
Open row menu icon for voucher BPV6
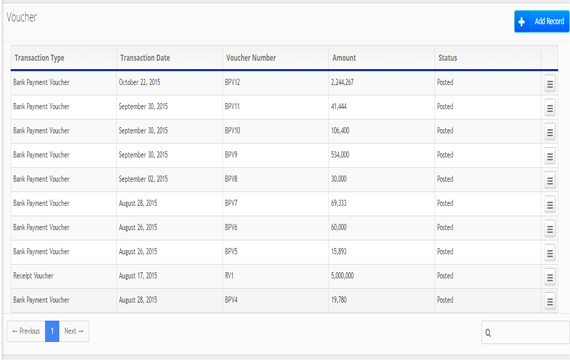coord(550,229)
